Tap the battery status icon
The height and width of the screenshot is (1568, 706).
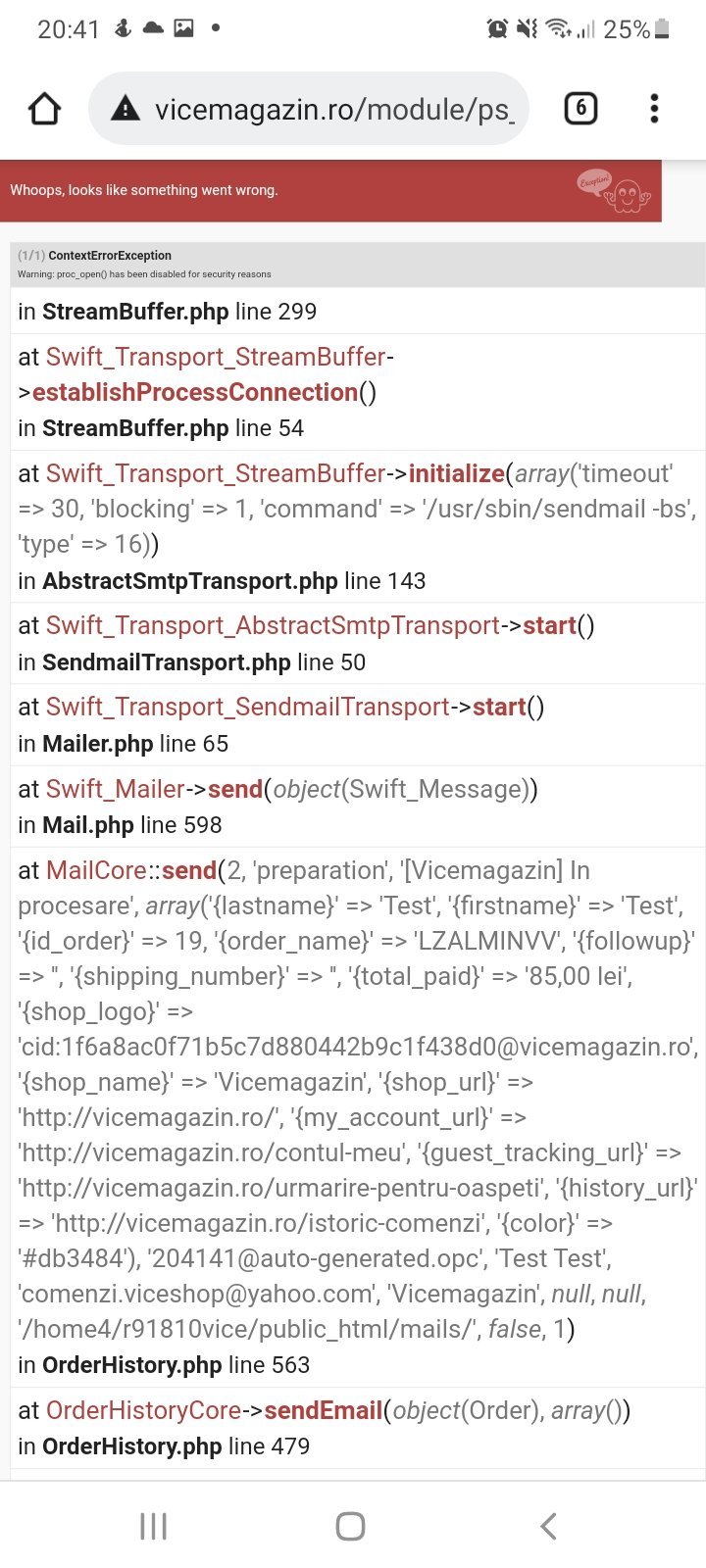pos(663,28)
